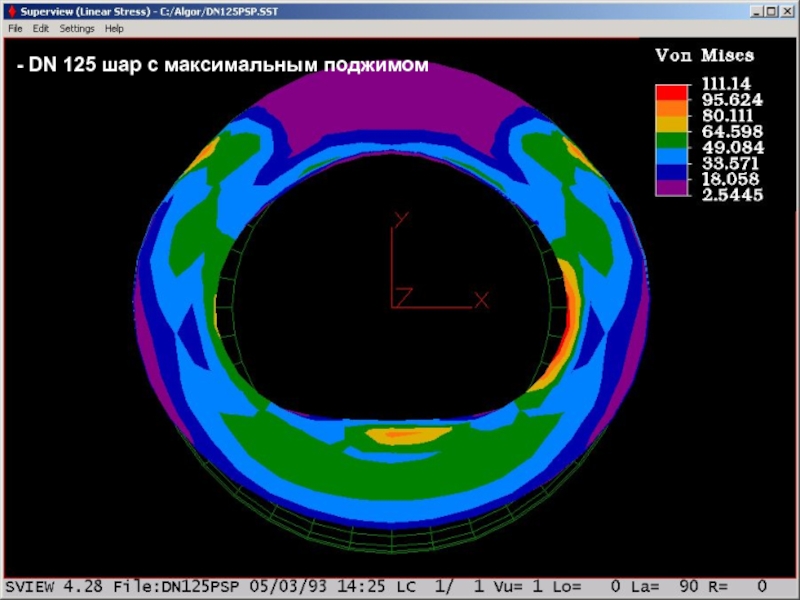The width and height of the screenshot is (800, 600).
Task: Click the 18.058 legend value
Action: 731,179
